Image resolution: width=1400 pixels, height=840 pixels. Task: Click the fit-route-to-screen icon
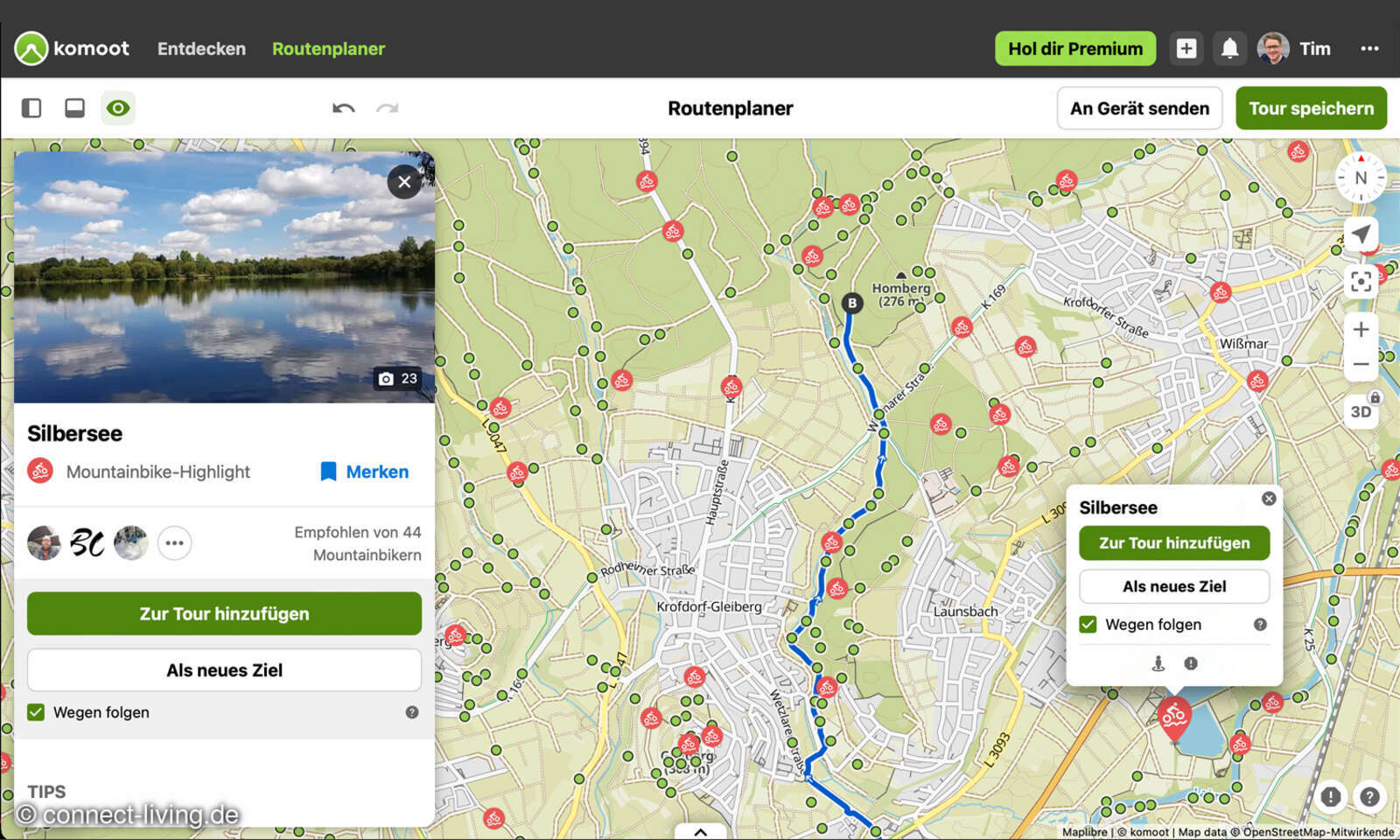coord(1362,281)
